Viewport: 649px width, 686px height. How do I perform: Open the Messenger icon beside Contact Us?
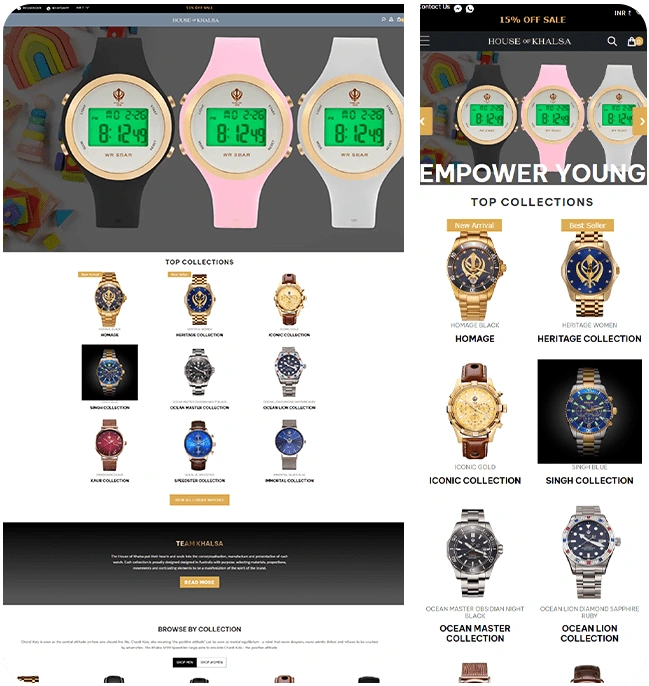point(458,8)
